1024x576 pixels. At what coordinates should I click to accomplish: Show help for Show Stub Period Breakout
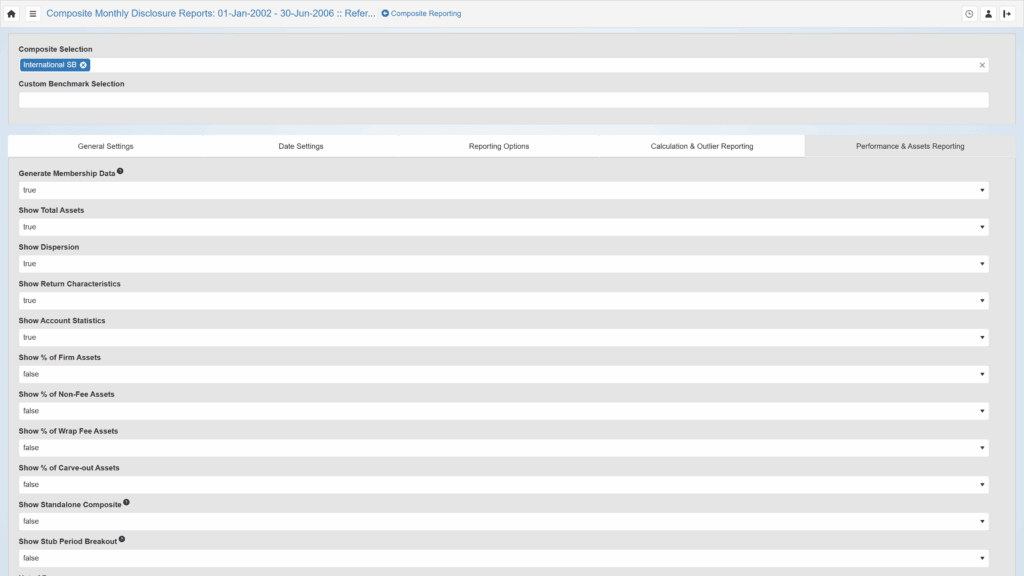(122, 539)
